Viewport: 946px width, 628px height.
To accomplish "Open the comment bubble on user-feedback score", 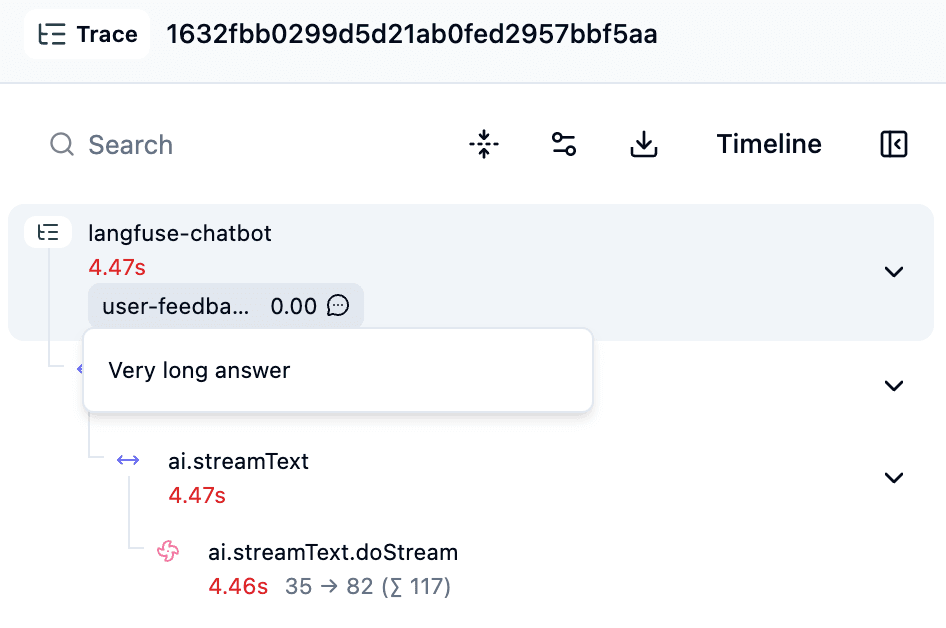I will (x=340, y=305).
